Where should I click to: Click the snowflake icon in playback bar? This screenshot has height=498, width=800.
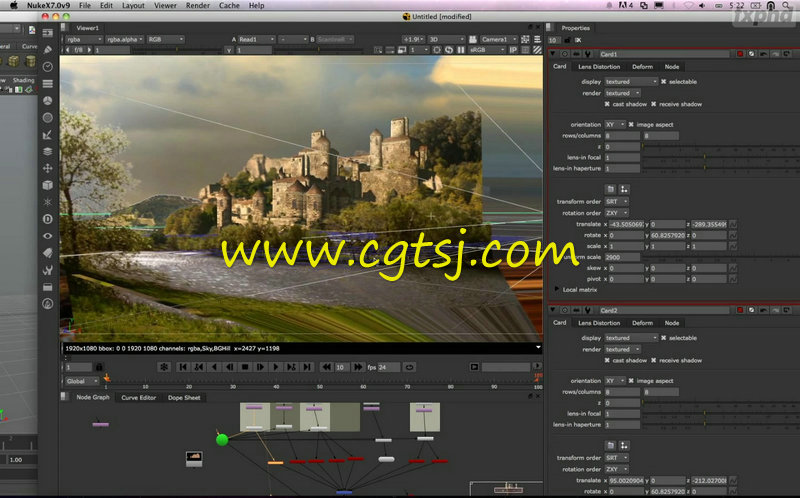(164, 367)
